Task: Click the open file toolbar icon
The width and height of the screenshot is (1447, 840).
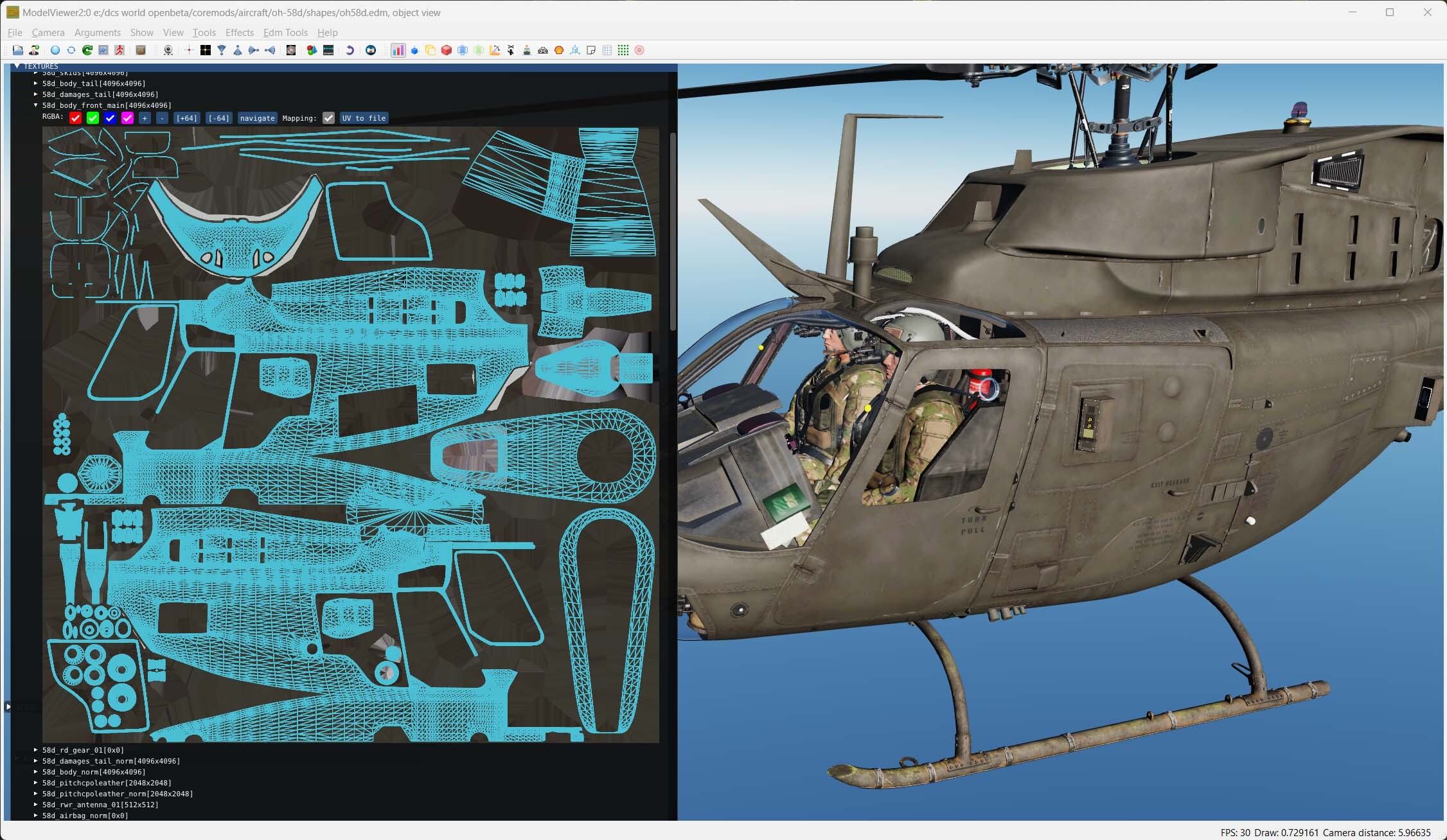Action: [17, 50]
